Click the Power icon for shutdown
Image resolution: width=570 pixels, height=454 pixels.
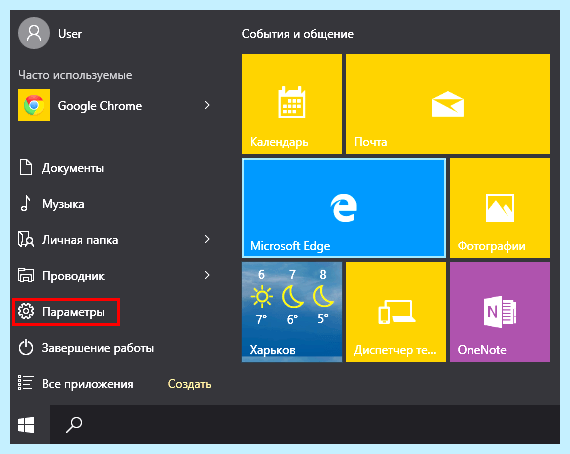click(26, 347)
